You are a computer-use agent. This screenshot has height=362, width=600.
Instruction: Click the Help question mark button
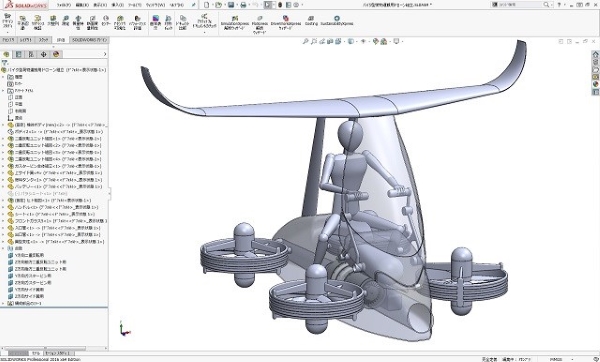click(559, 5)
